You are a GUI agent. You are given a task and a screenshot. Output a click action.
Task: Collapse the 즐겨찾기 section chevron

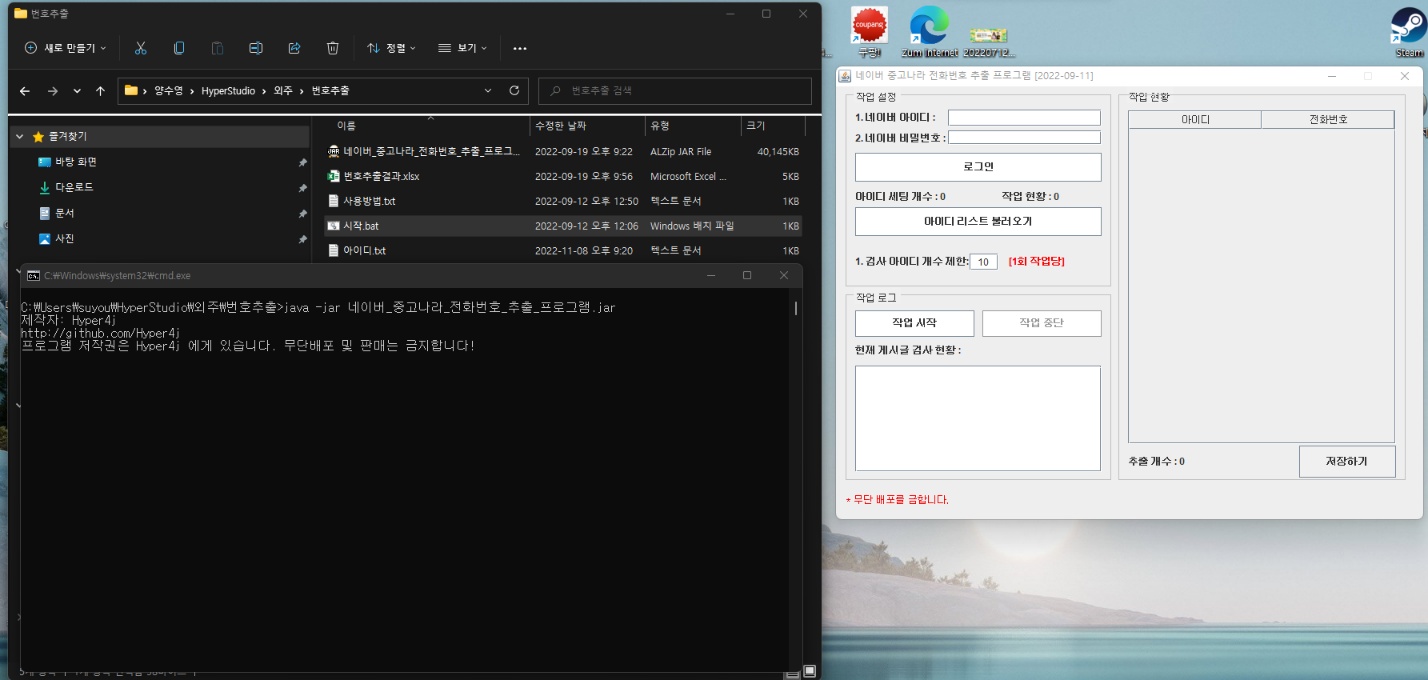(x=20, y=136)
